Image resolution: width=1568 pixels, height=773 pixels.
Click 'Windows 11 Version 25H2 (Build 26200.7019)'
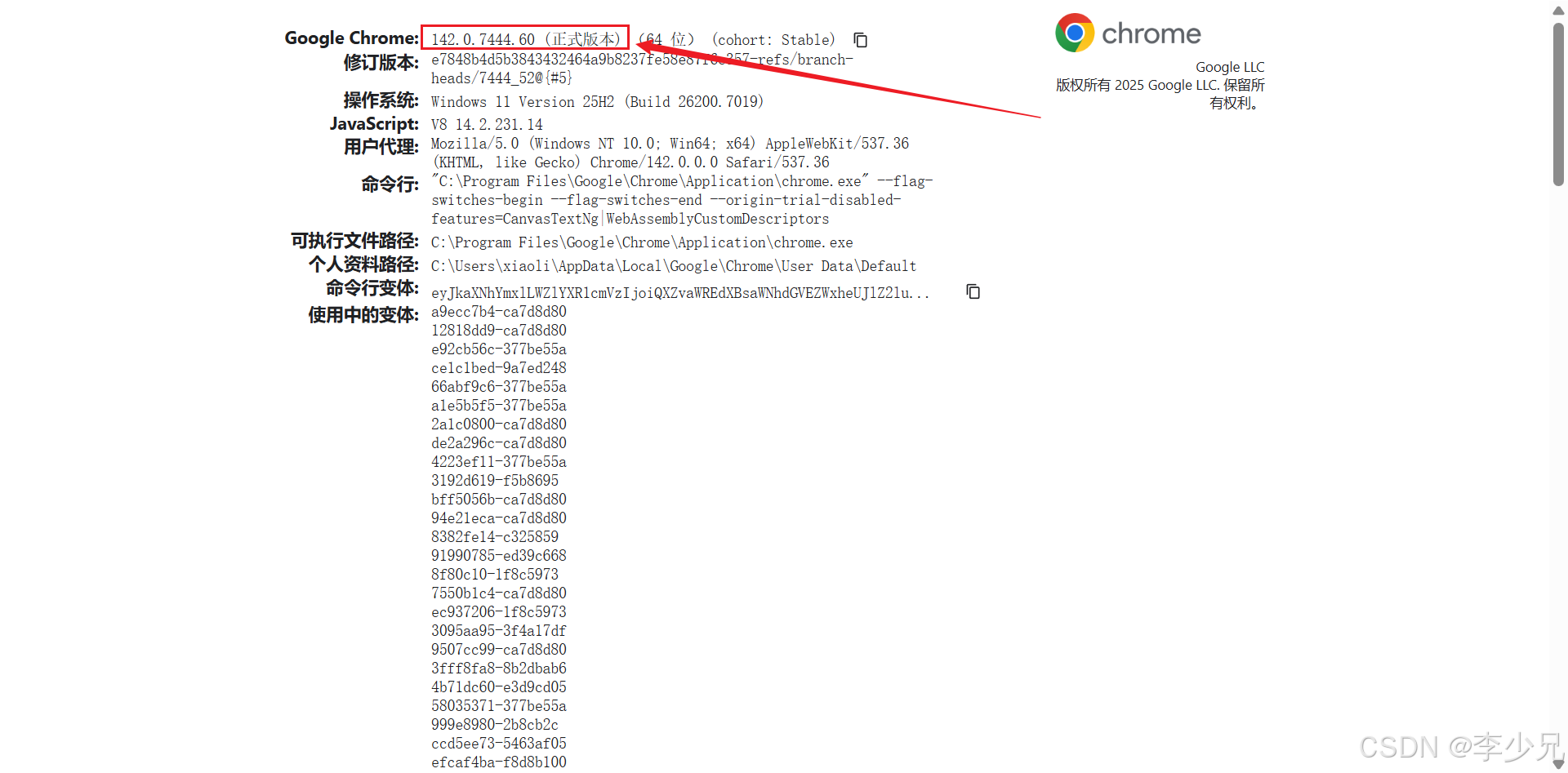click(597, 102)
